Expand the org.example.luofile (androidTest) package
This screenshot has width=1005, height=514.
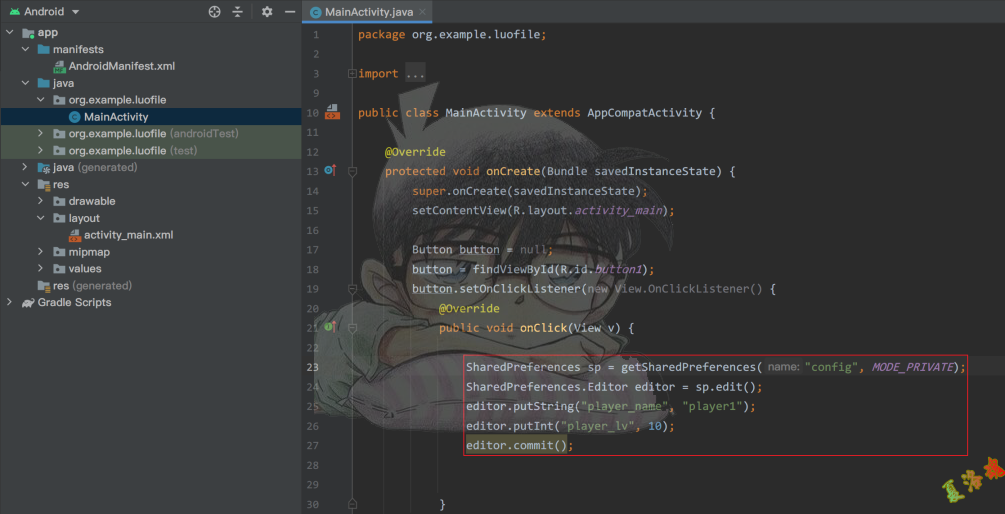41,133
